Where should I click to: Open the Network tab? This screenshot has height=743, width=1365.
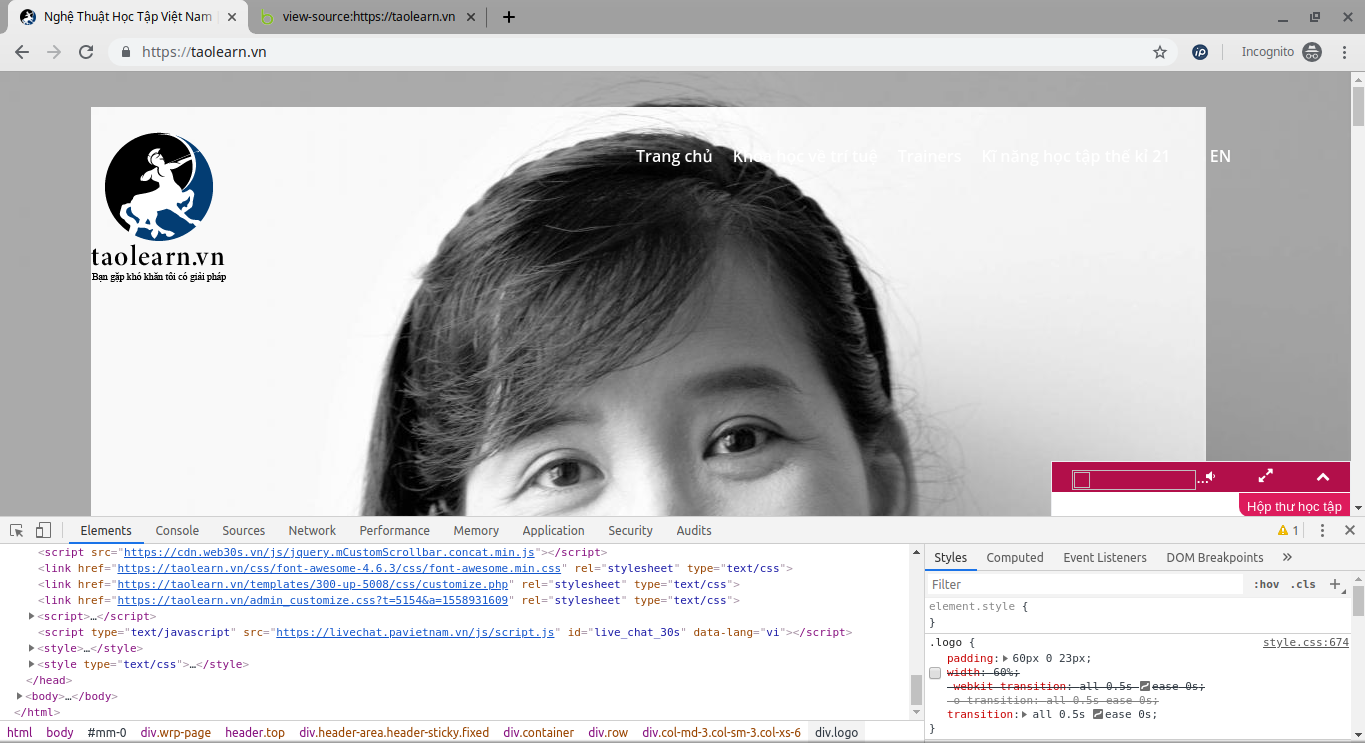pyautogui.click(x=312, y=531)
